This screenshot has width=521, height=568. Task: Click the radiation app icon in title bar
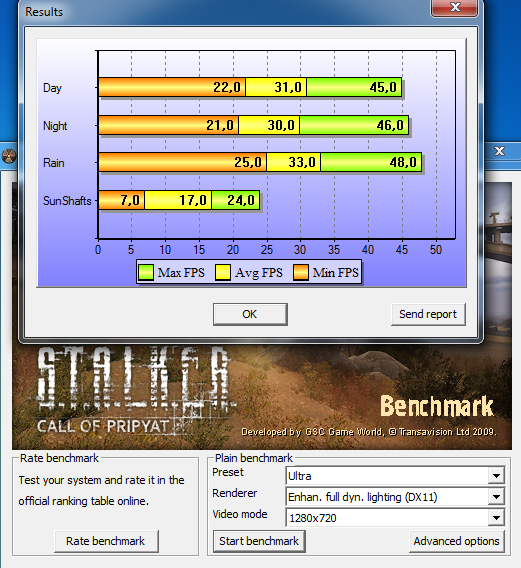8,156
